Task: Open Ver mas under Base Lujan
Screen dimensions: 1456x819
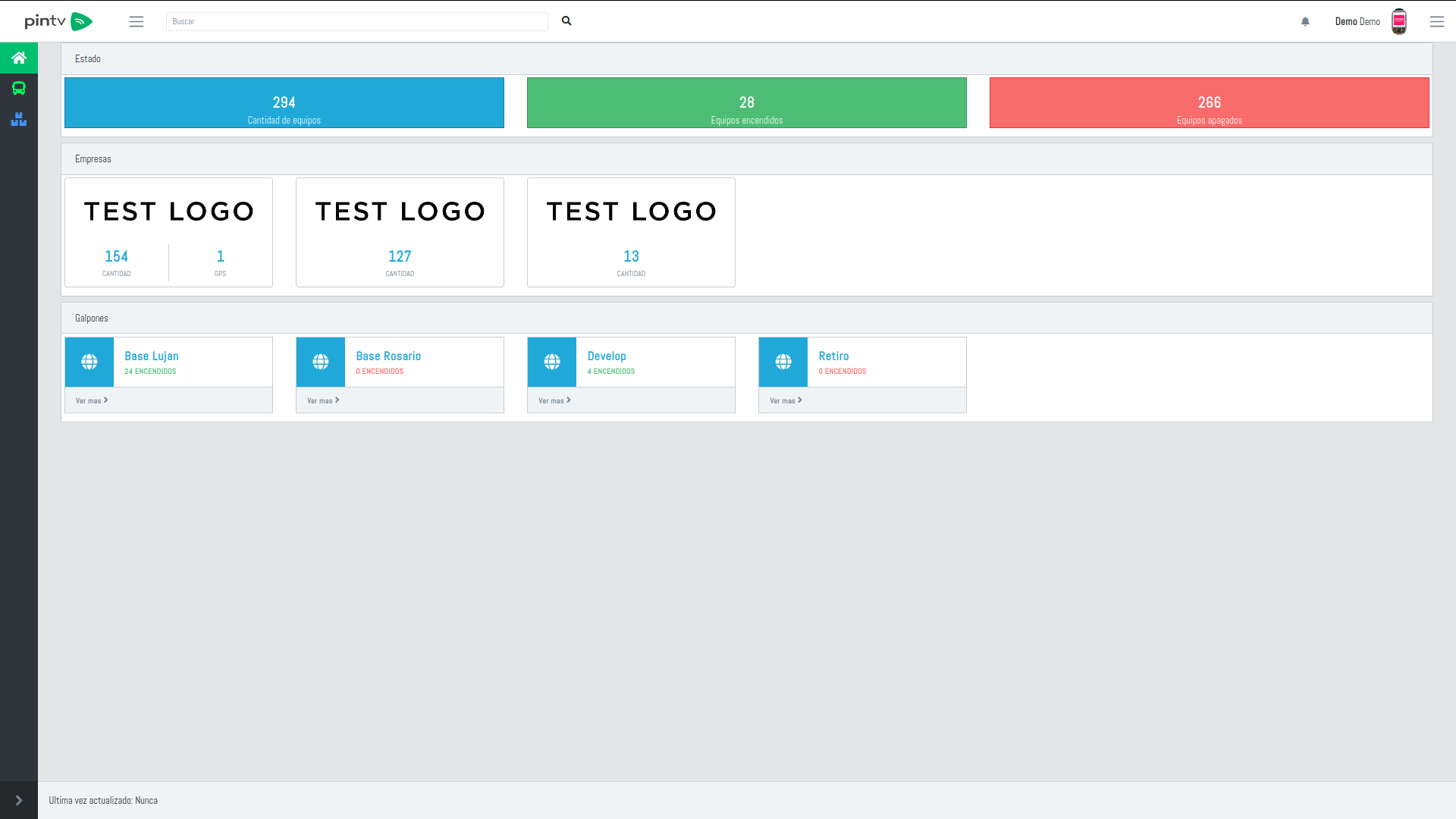Action: pos(92,400)
